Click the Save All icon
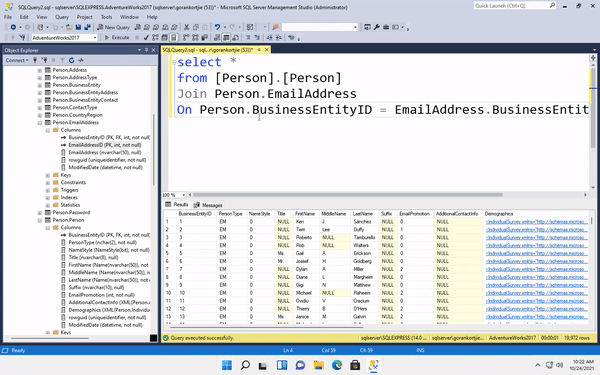 click(x=87, y=27)
